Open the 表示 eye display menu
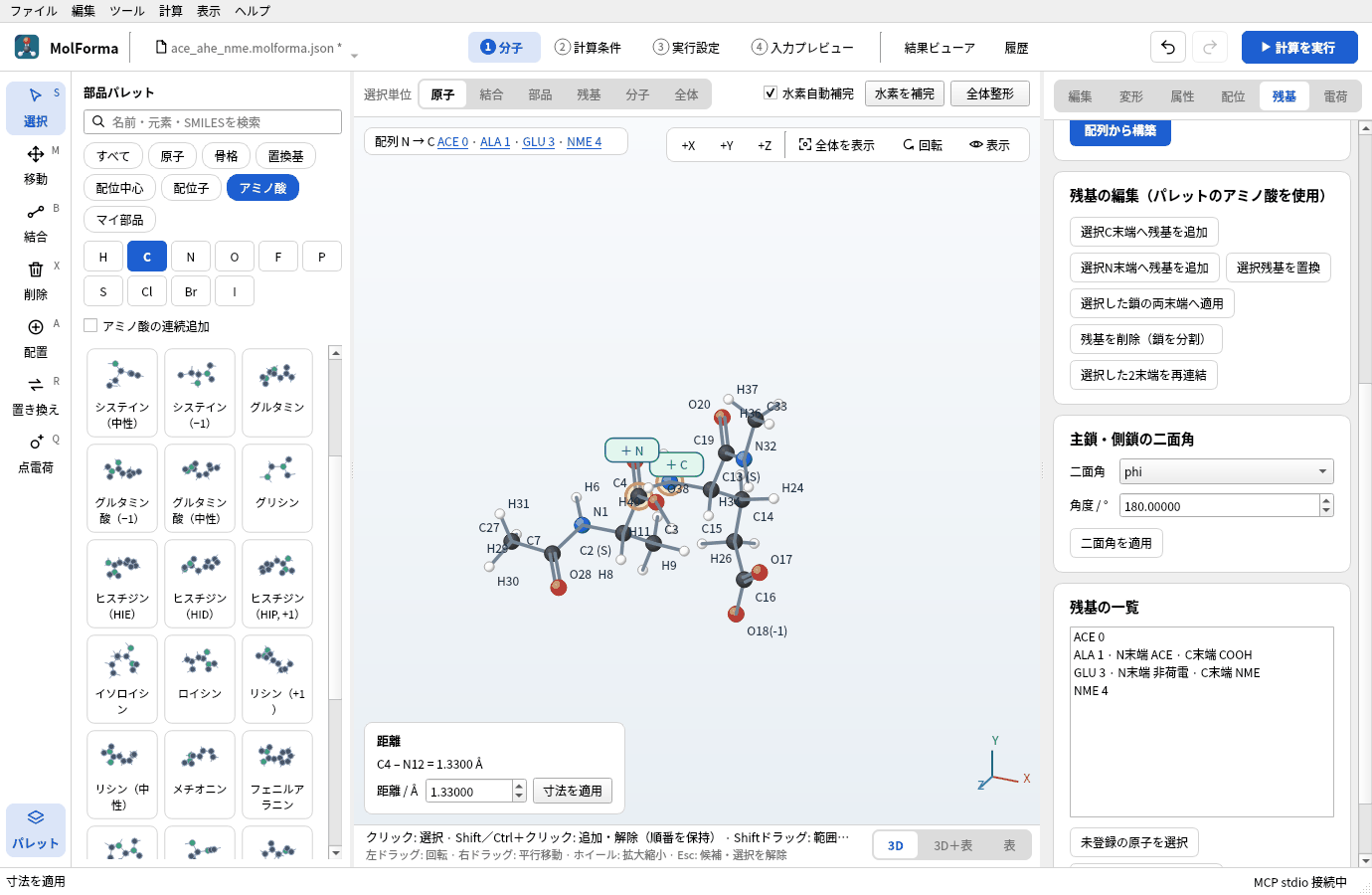1372x895 pixels. coord(990,145)
